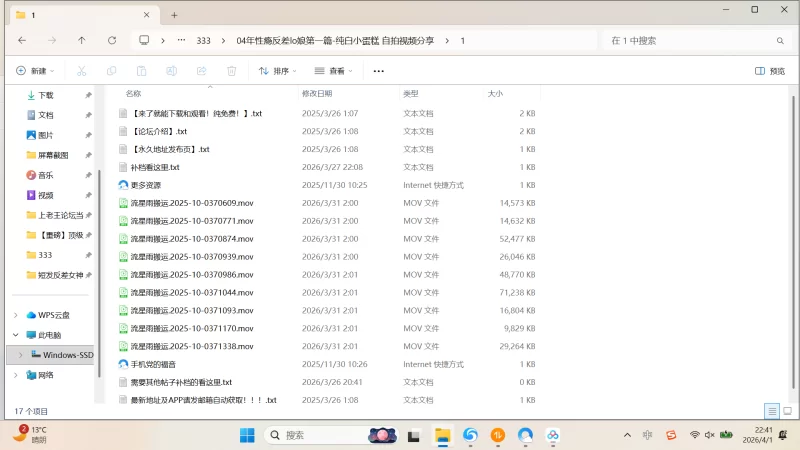The height and width of the screenshot is (450, 800).
Task: Toggle the Preview pane button
Action: pos(769,71)
